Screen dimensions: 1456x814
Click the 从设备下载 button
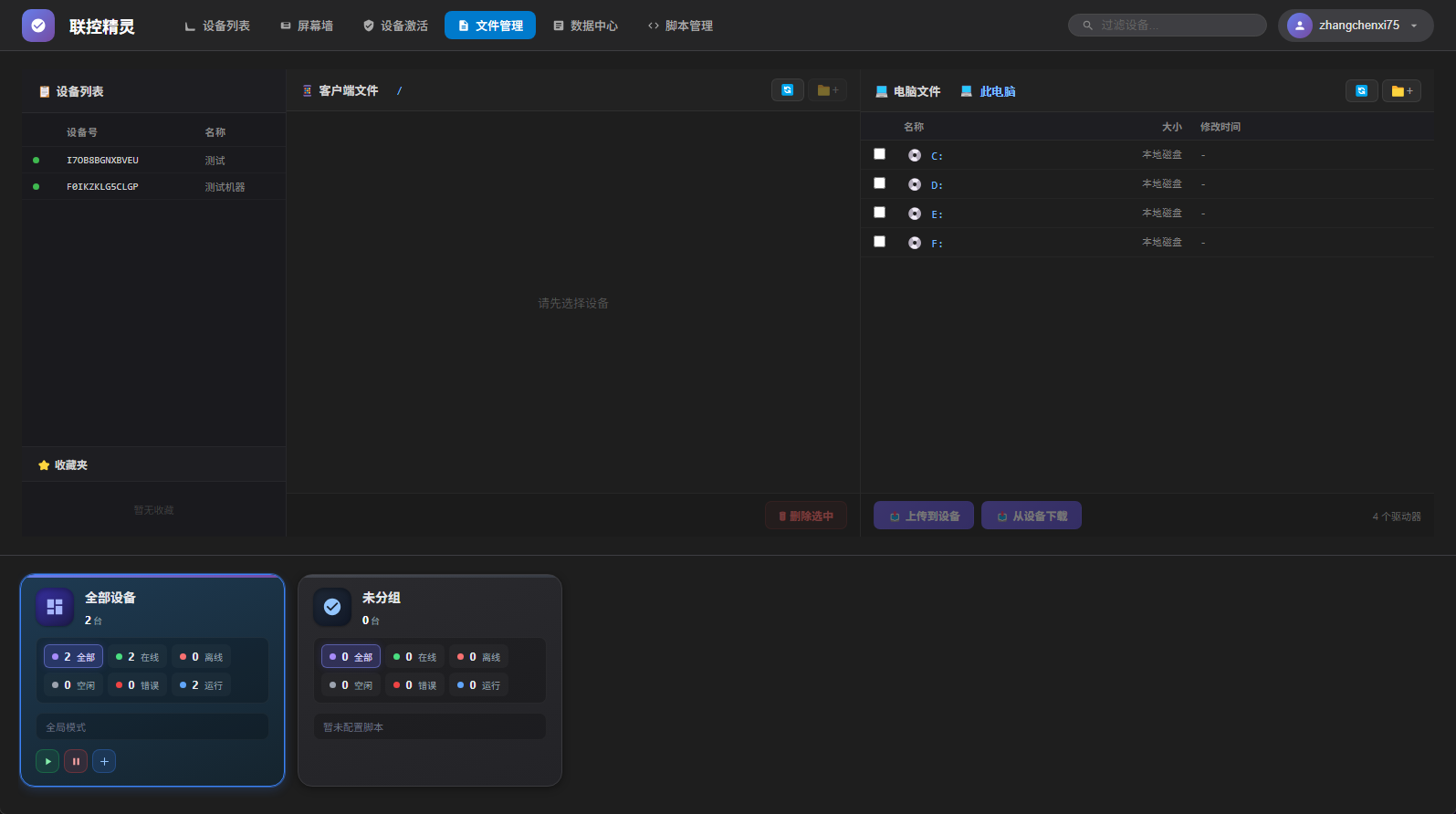tap(1032, 516)
